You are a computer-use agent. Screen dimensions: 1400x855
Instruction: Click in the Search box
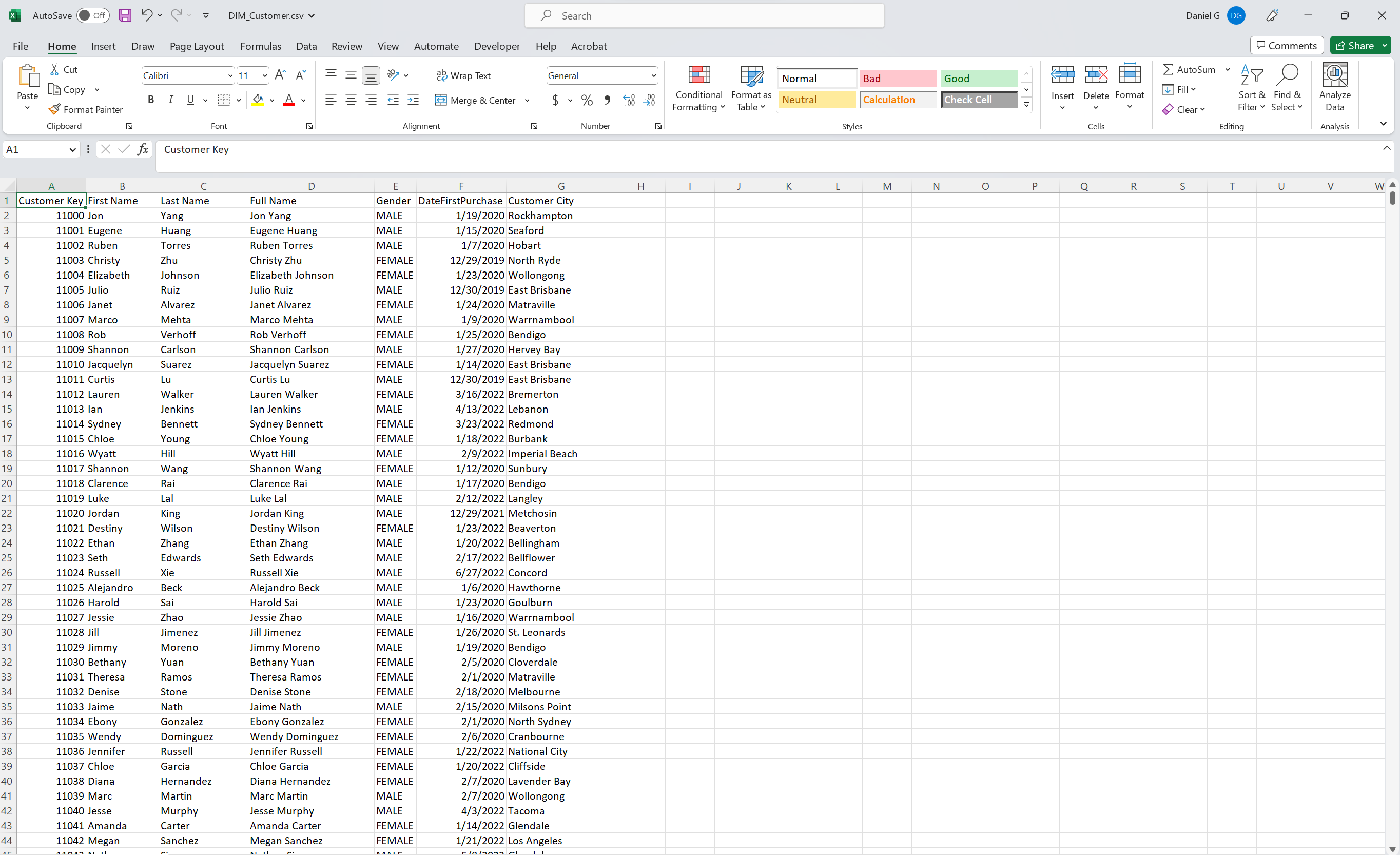pos(705,15)
